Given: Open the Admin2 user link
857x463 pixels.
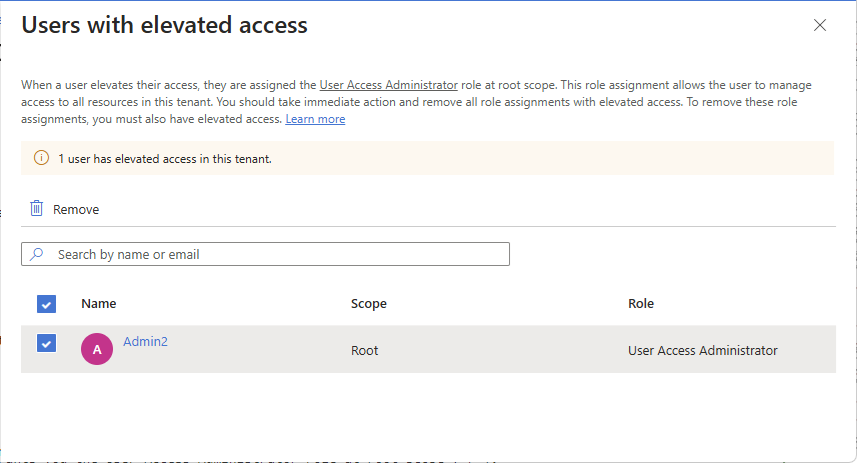Looking at the screenshot, I should pyautogui.click(x=145, y=341).
